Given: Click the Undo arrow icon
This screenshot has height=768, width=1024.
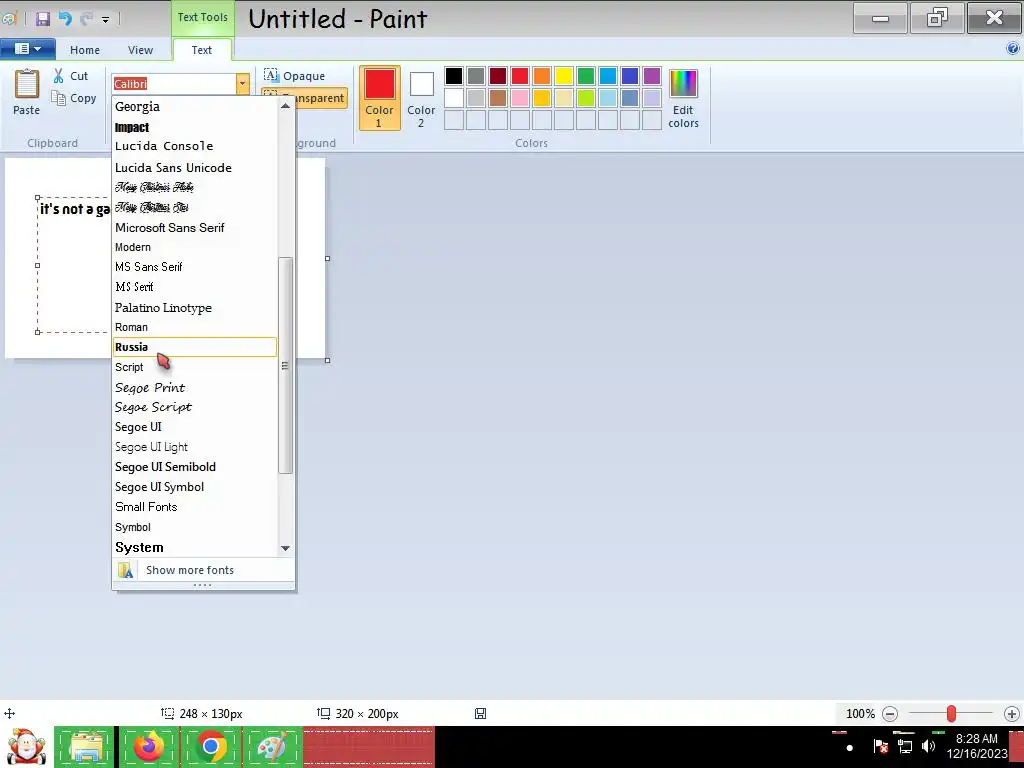Looking at the screenshot, I should point(65,18).
